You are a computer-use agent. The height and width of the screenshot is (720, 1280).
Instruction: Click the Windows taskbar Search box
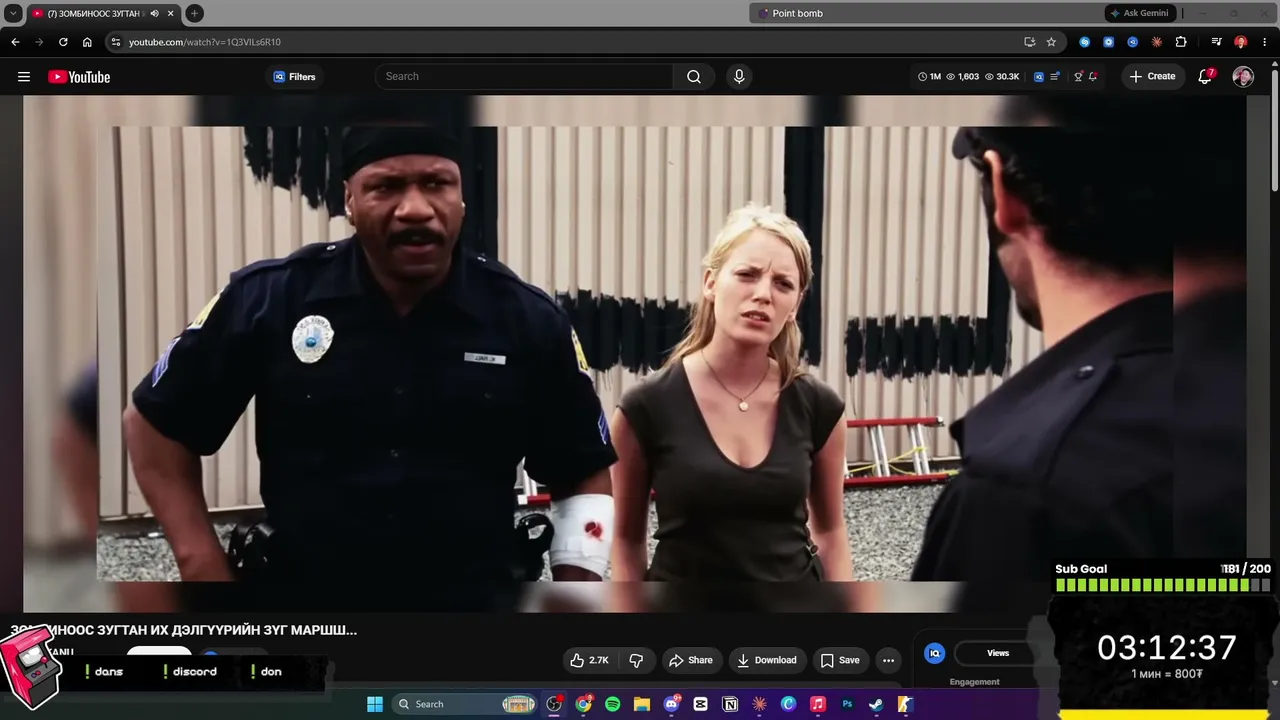tap(466, 704)
